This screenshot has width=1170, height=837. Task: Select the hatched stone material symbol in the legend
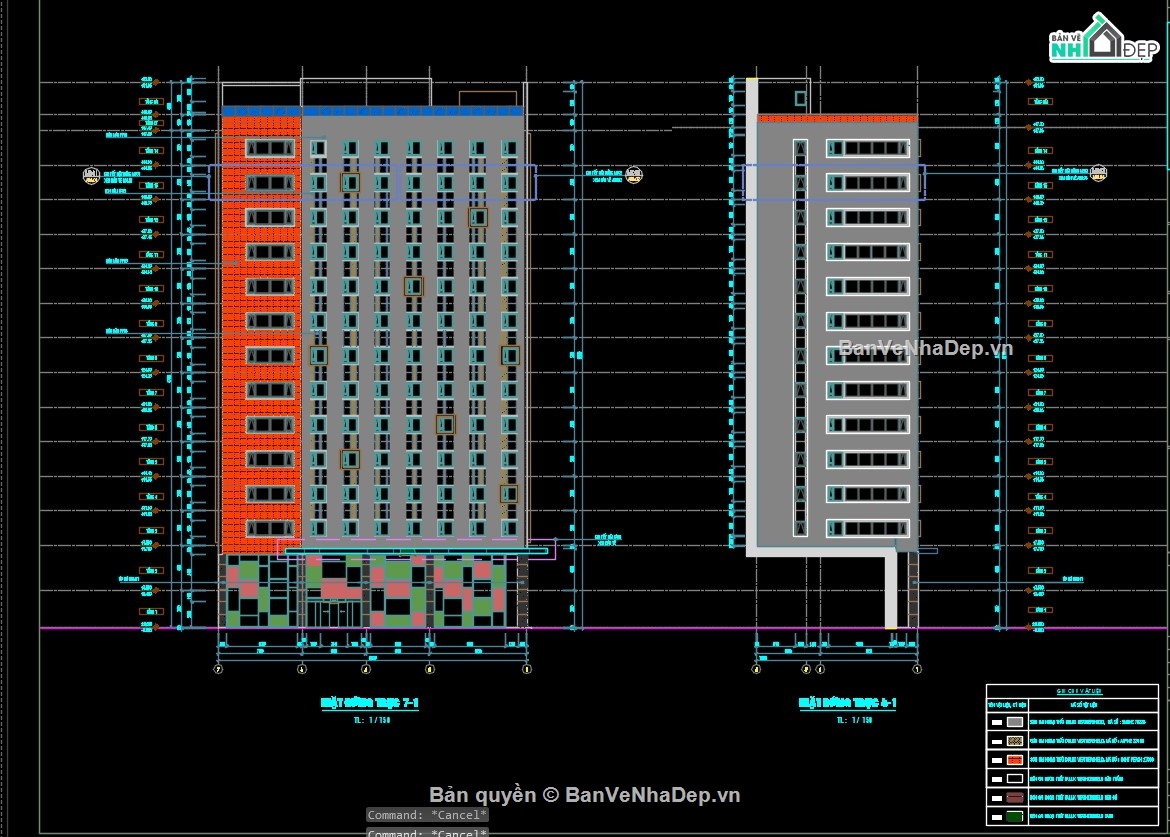point(1015,741)
